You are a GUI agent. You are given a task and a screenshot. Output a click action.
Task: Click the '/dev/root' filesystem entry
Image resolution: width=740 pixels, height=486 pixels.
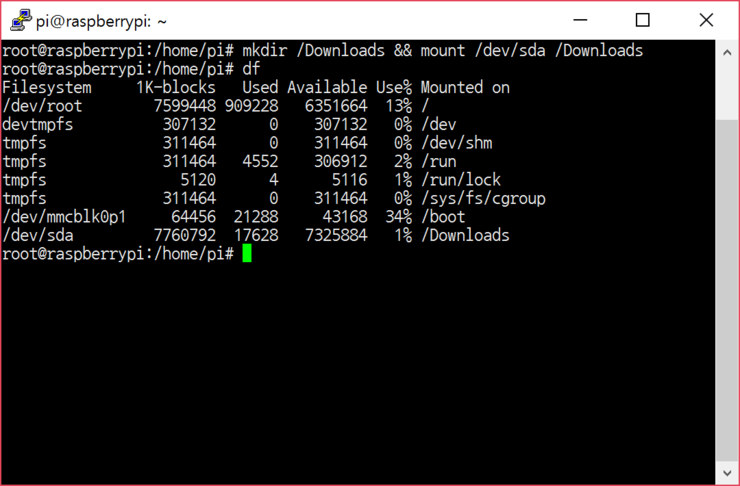(x=42, y=106)
